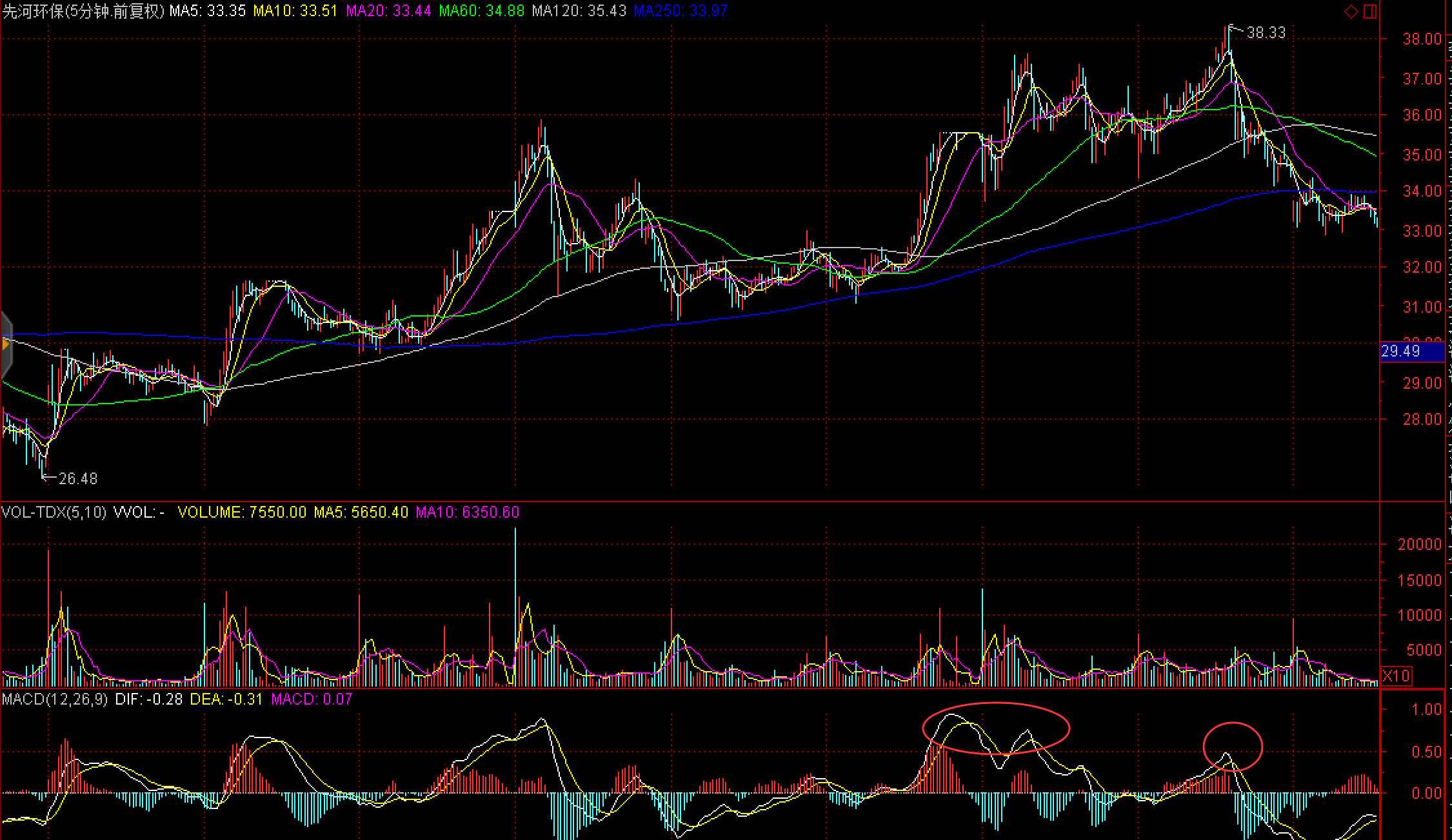Click the split-panel window icon top right
This screenshot has width=1452, height=840.
pyautogui.click(x=1370, y=12)
